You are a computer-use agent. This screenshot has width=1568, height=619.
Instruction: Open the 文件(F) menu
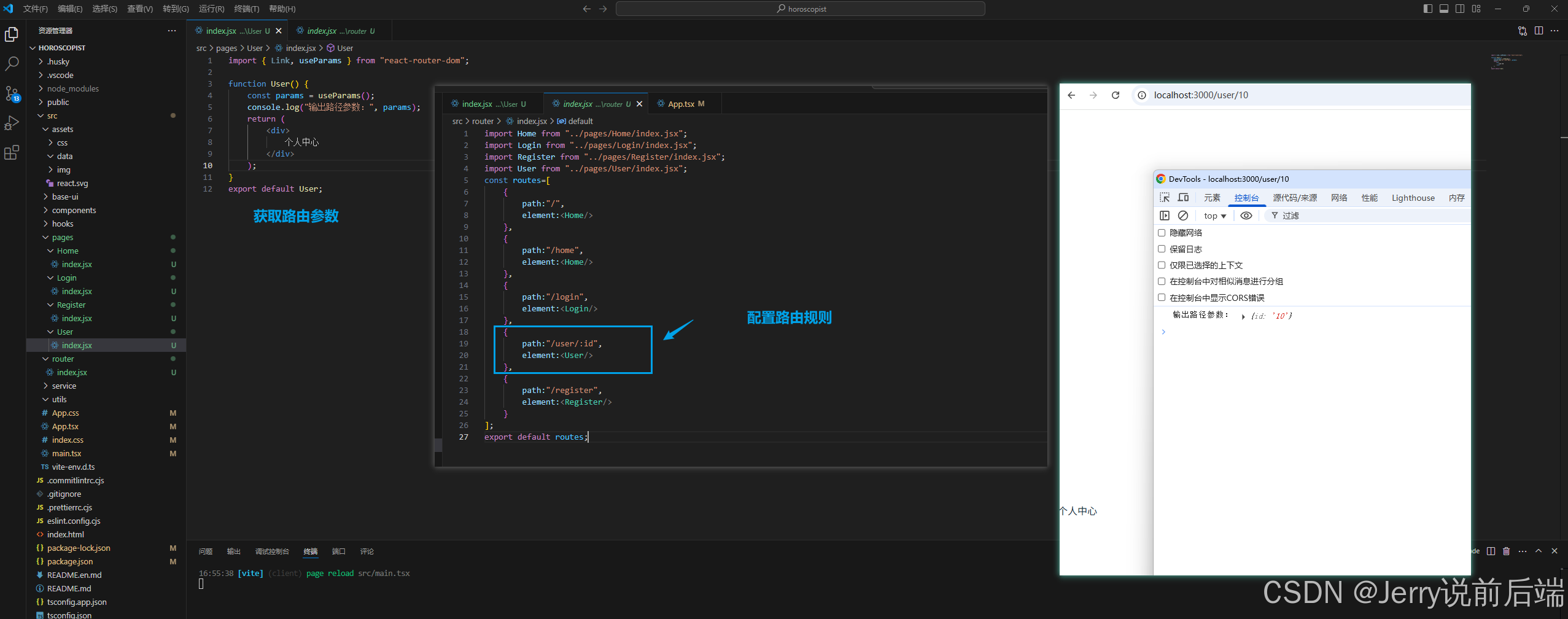35,9
